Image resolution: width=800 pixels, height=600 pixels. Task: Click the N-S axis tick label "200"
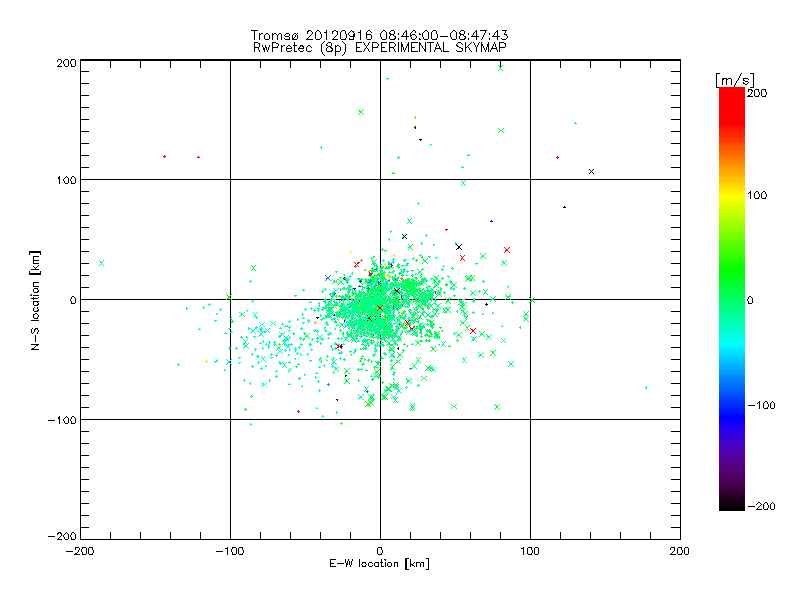pos(67,63)
